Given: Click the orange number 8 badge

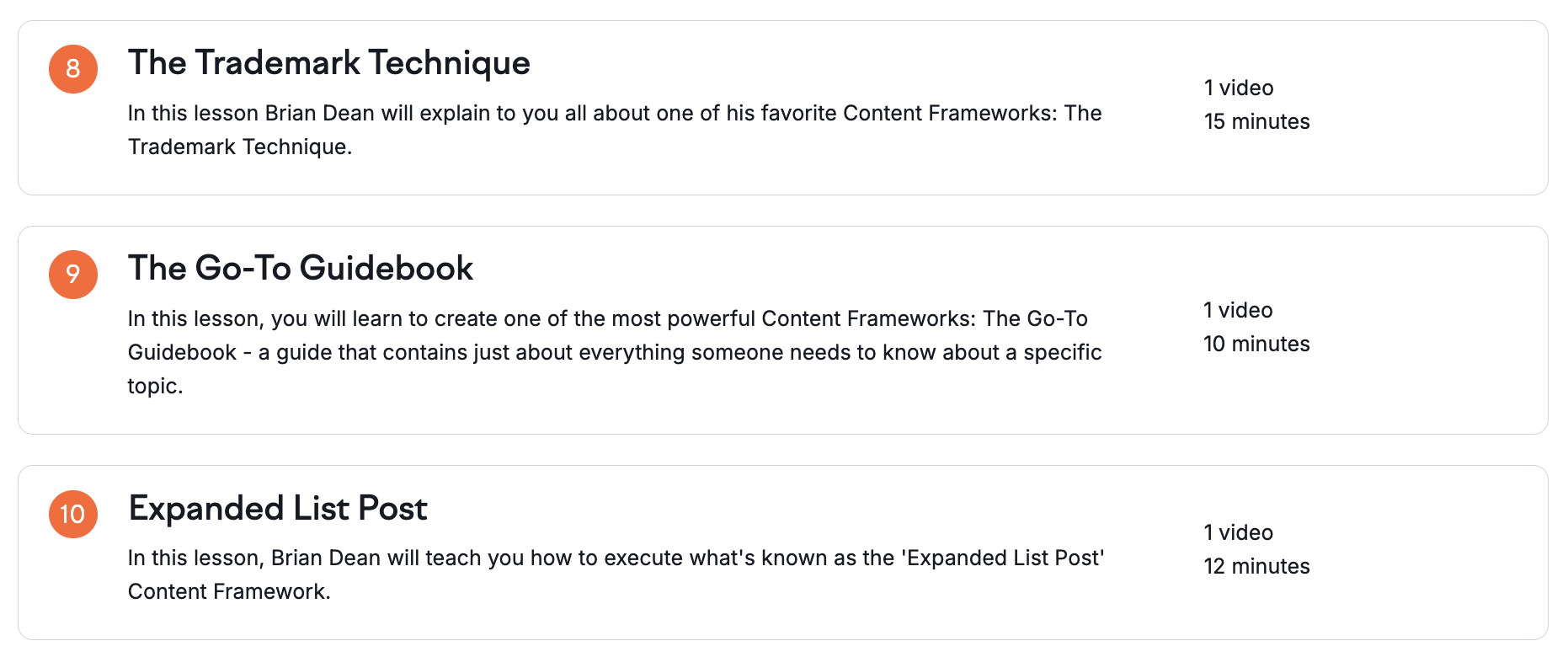Looking at the screenshot, I should 73,69.
